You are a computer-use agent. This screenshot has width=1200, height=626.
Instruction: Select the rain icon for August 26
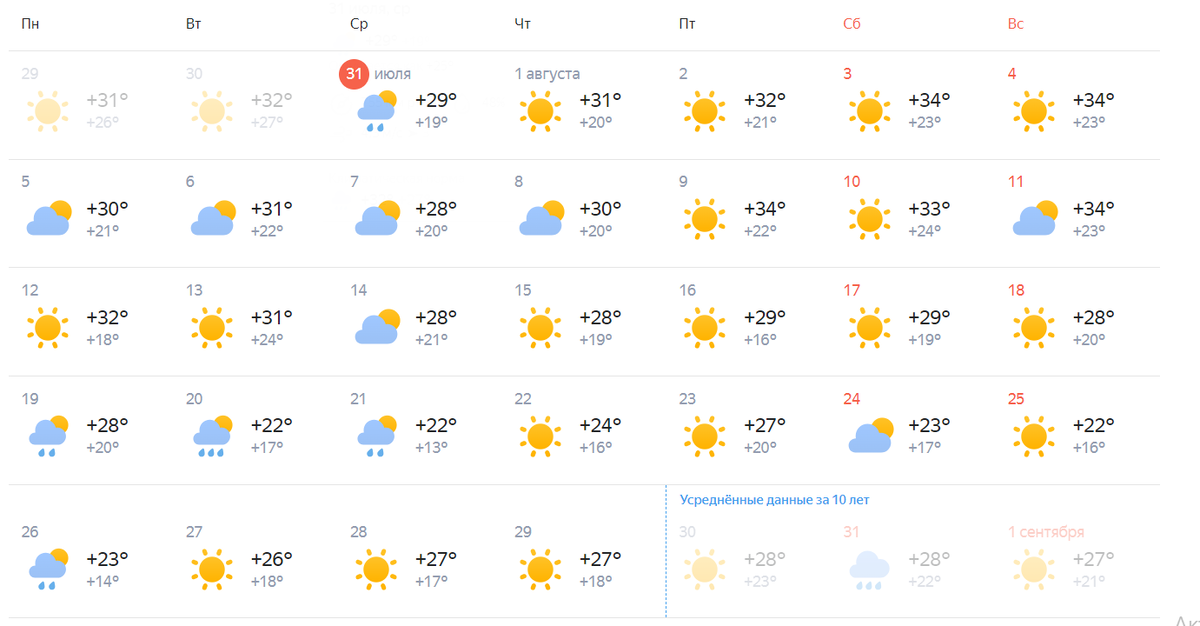click(x=48, y=569)
